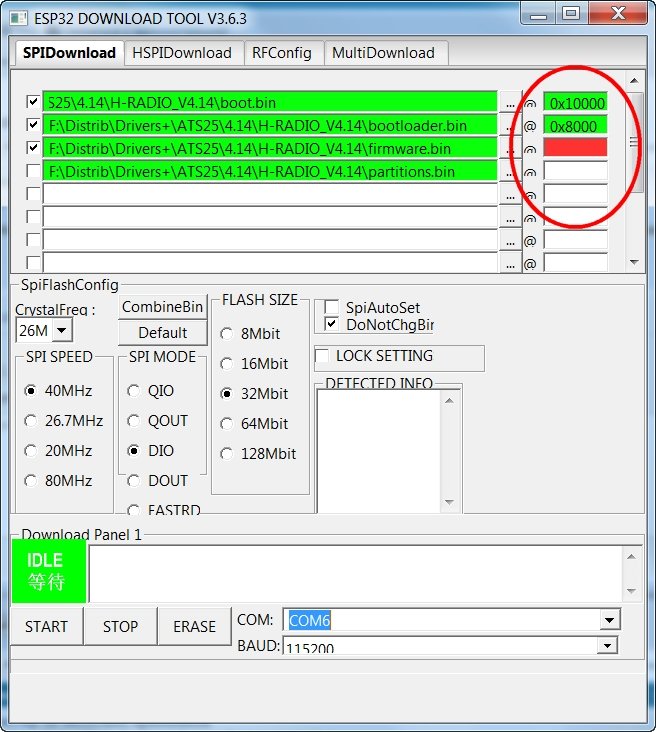This screenshot has width=656, height=732.
Task: Uncheck the DoNotChgBin checkbox
Action: [332, 324]
